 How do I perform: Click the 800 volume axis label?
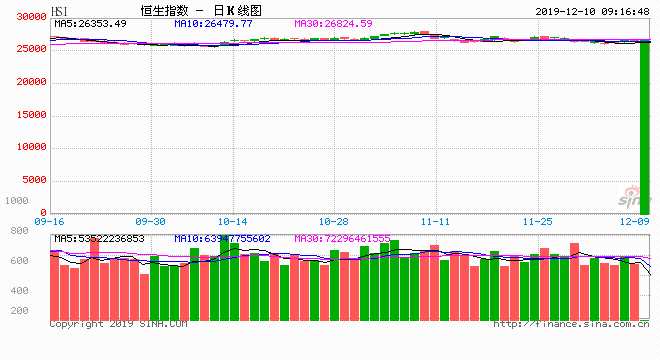(x=19, y=231)
